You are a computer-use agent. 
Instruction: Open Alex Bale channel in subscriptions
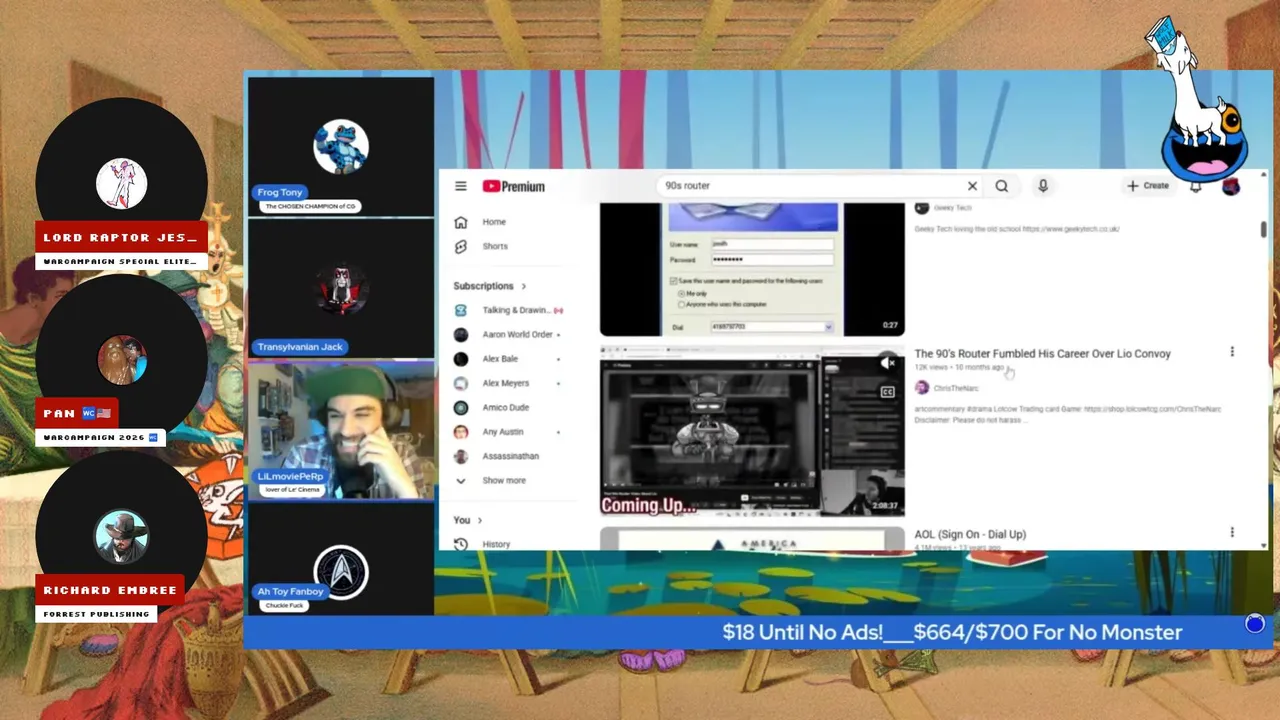500,359
